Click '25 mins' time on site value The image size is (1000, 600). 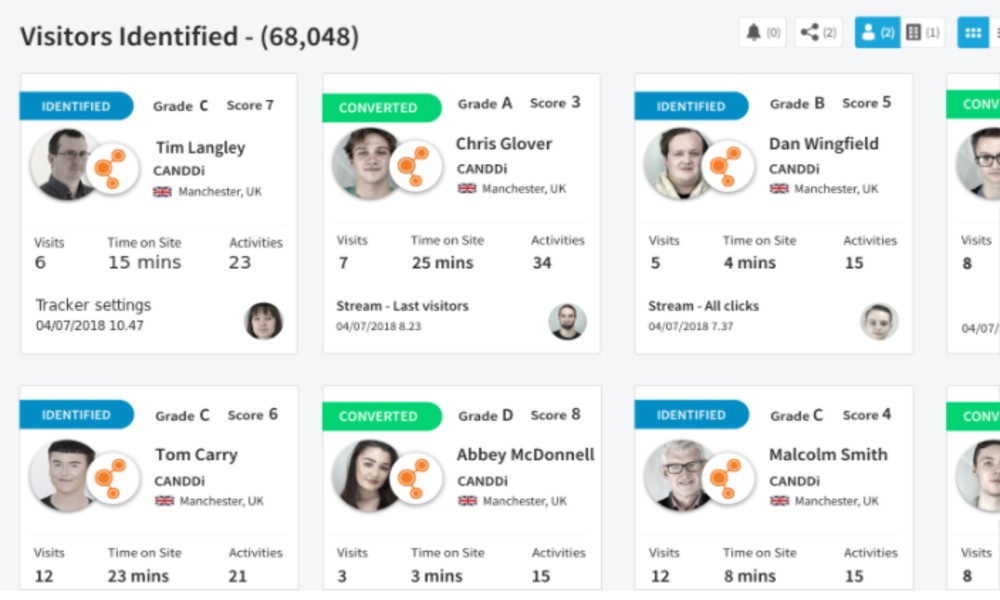[443, 263]
